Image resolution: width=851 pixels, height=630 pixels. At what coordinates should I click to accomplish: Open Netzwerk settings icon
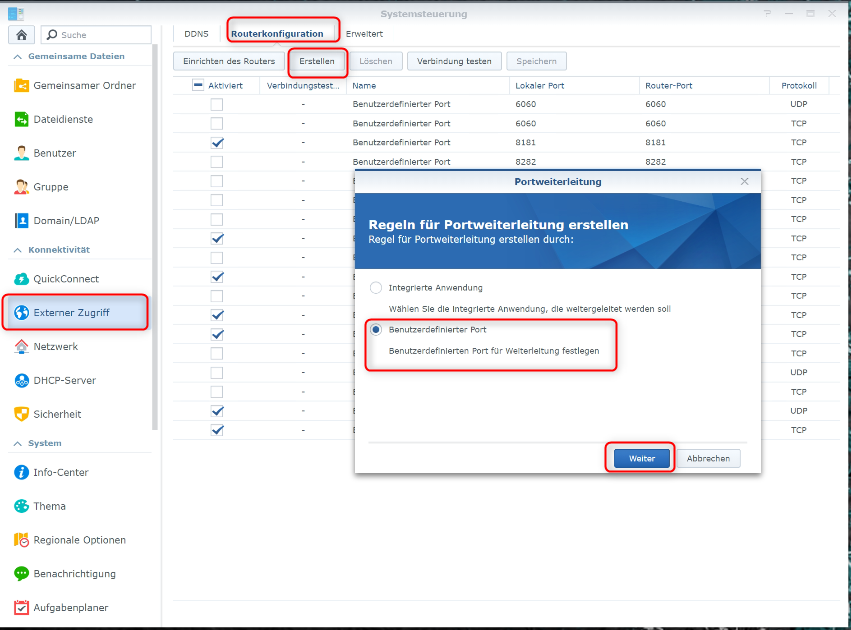[22, 347]
